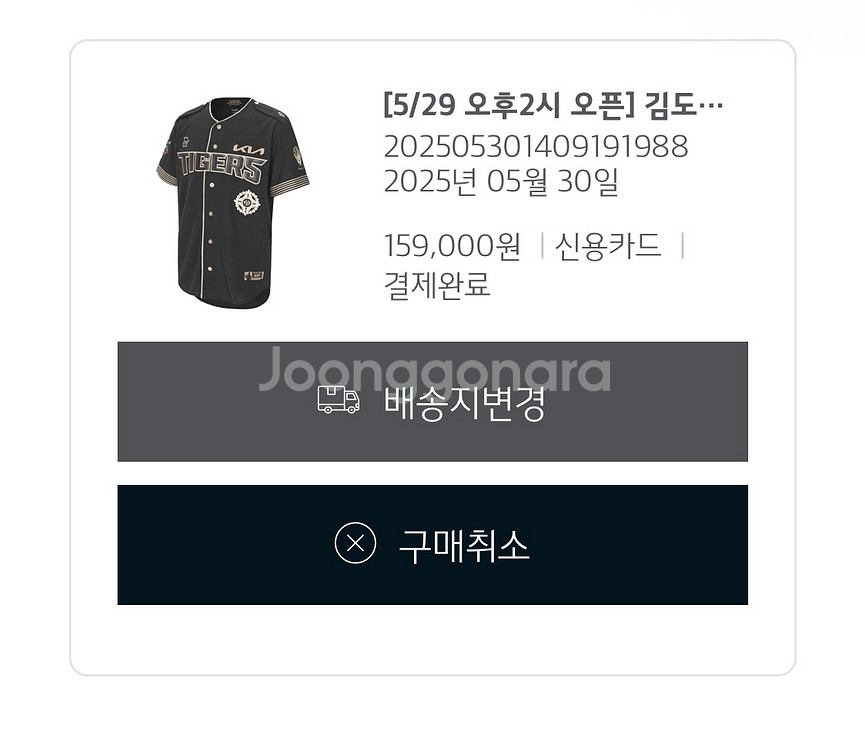Image resolution: width=866 pixels, height=750 pixels.
Task: Click the order date 2025년 05월 30일
Action: click(x=501, y=182)
